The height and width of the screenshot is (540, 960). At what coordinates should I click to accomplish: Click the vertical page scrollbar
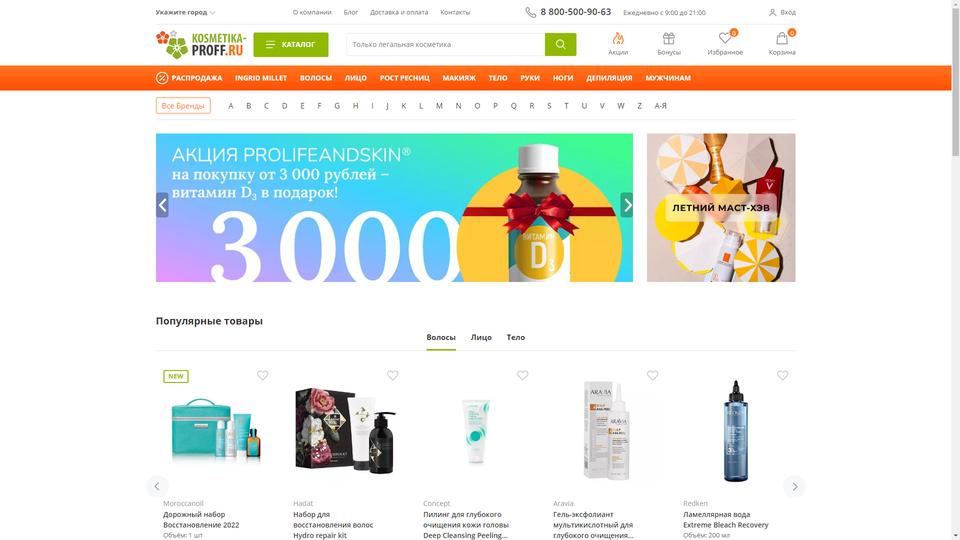pos(956,80)
